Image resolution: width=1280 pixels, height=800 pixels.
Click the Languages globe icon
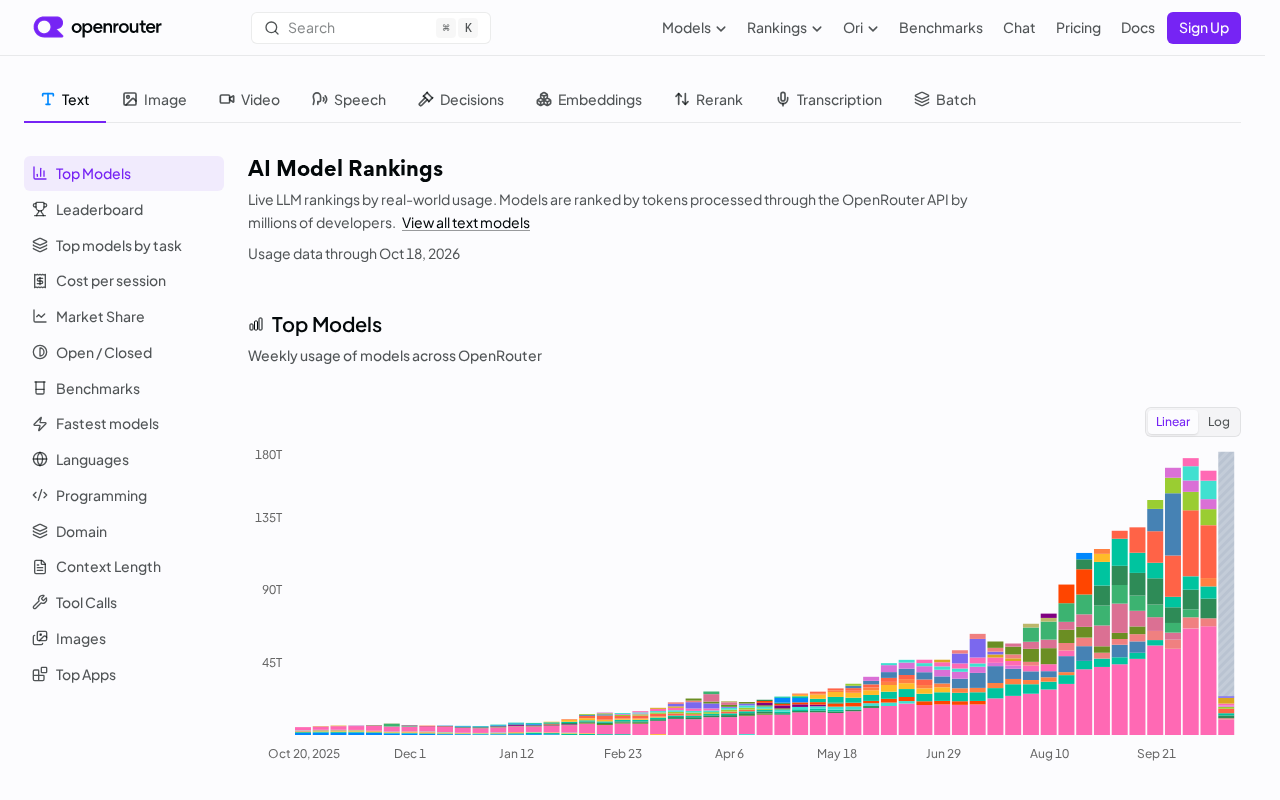(40, 460)
